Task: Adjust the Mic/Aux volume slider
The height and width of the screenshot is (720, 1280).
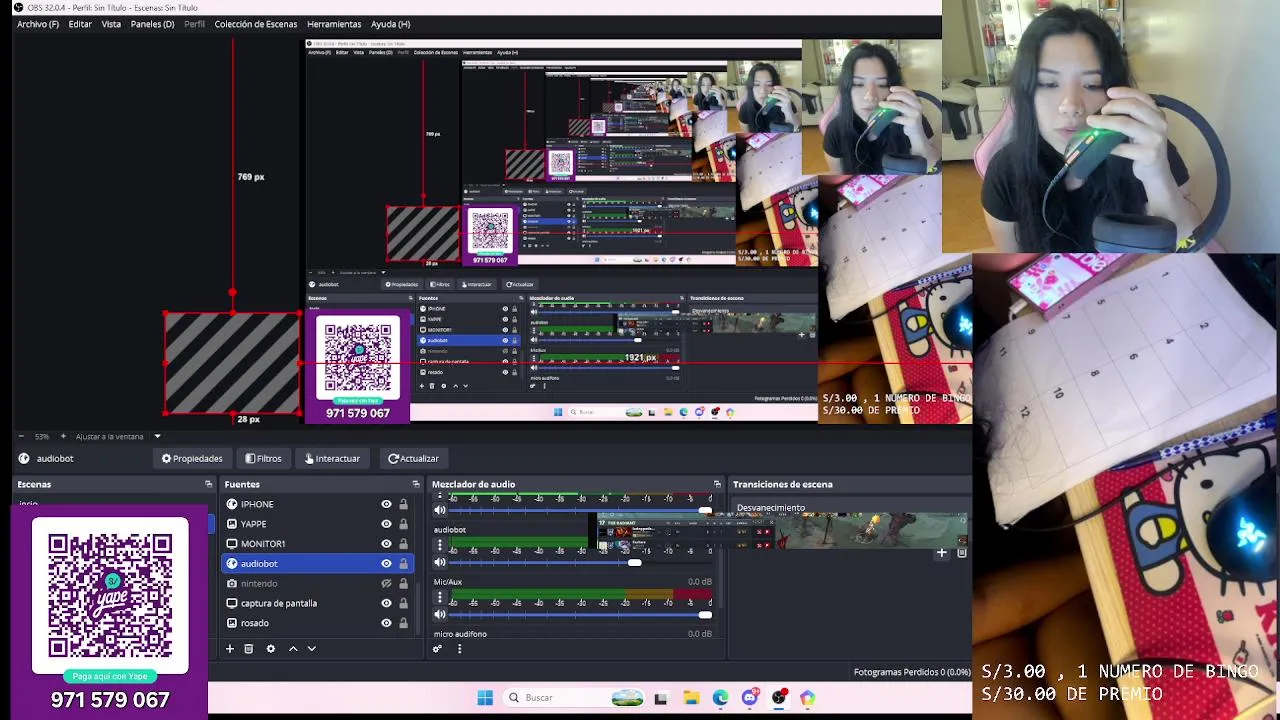Action: 580,615
